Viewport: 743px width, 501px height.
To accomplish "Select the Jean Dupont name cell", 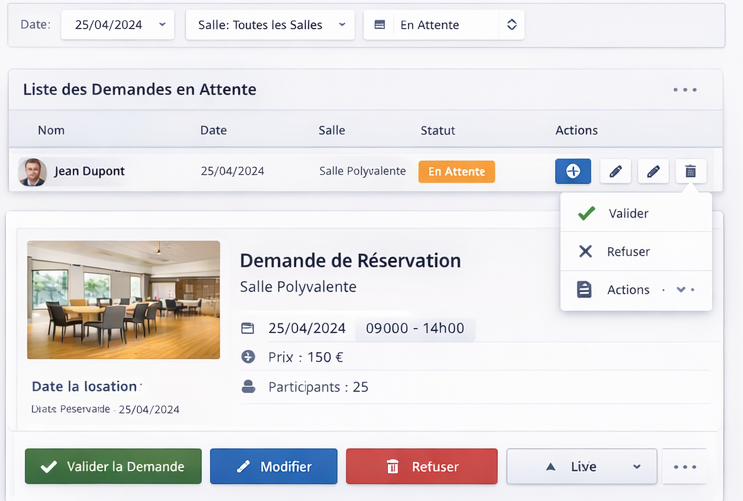I will (x=89, y=171).
